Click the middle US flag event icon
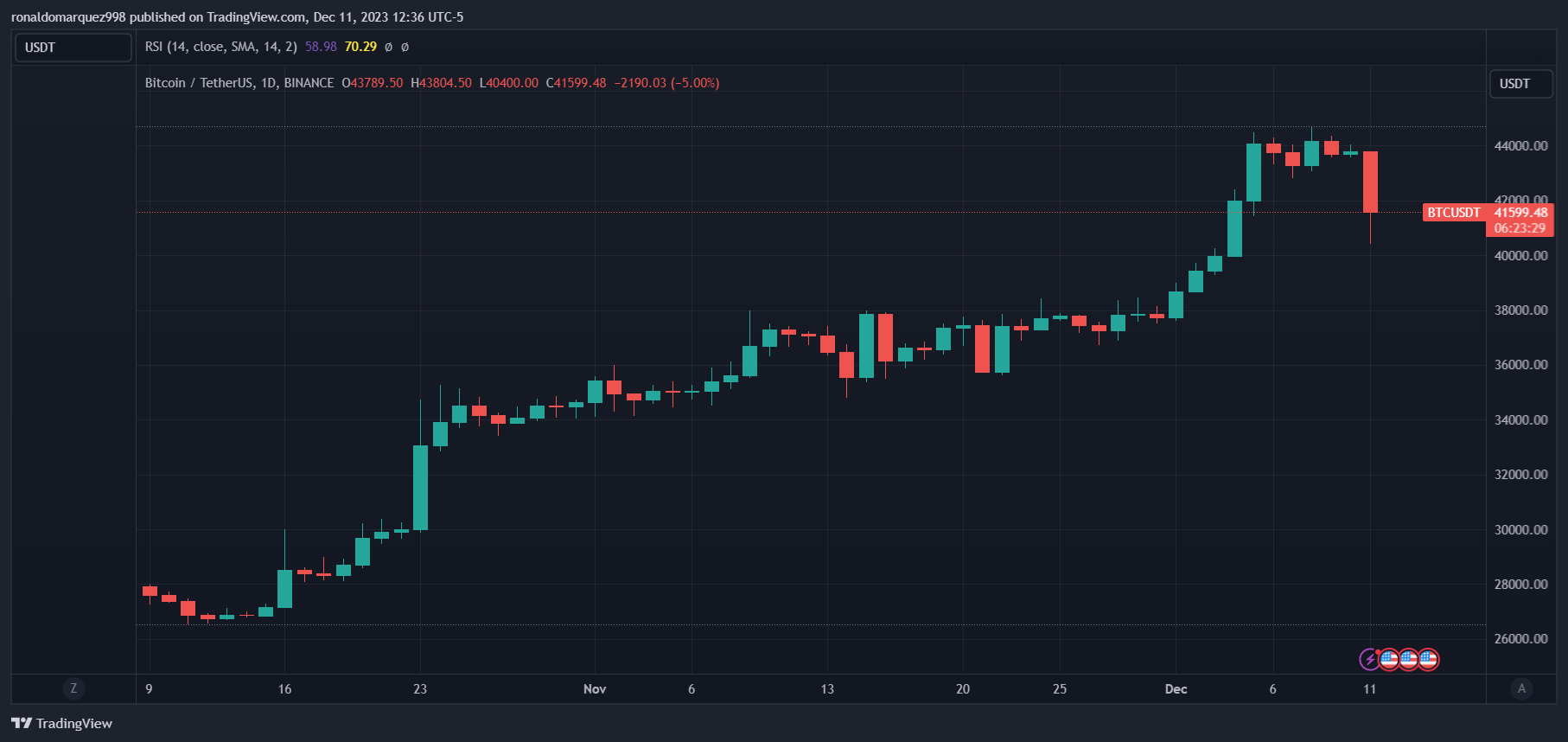 1409,659
